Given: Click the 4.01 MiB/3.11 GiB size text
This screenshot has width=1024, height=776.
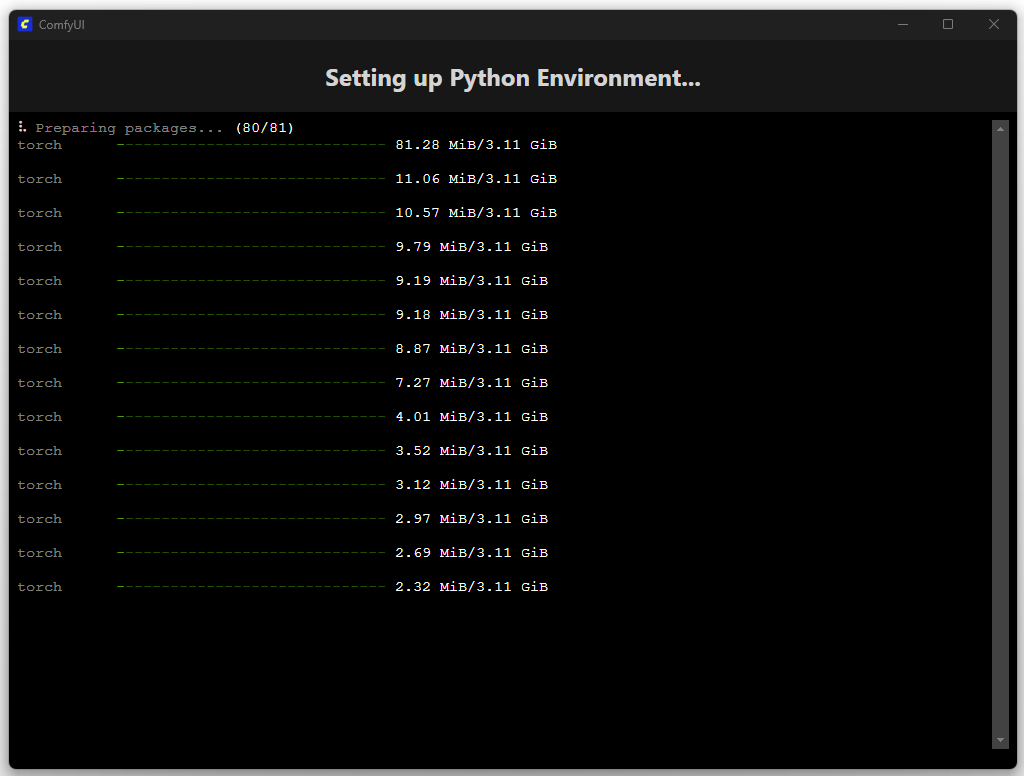Looking at the screenshot, I should (471, 417).
